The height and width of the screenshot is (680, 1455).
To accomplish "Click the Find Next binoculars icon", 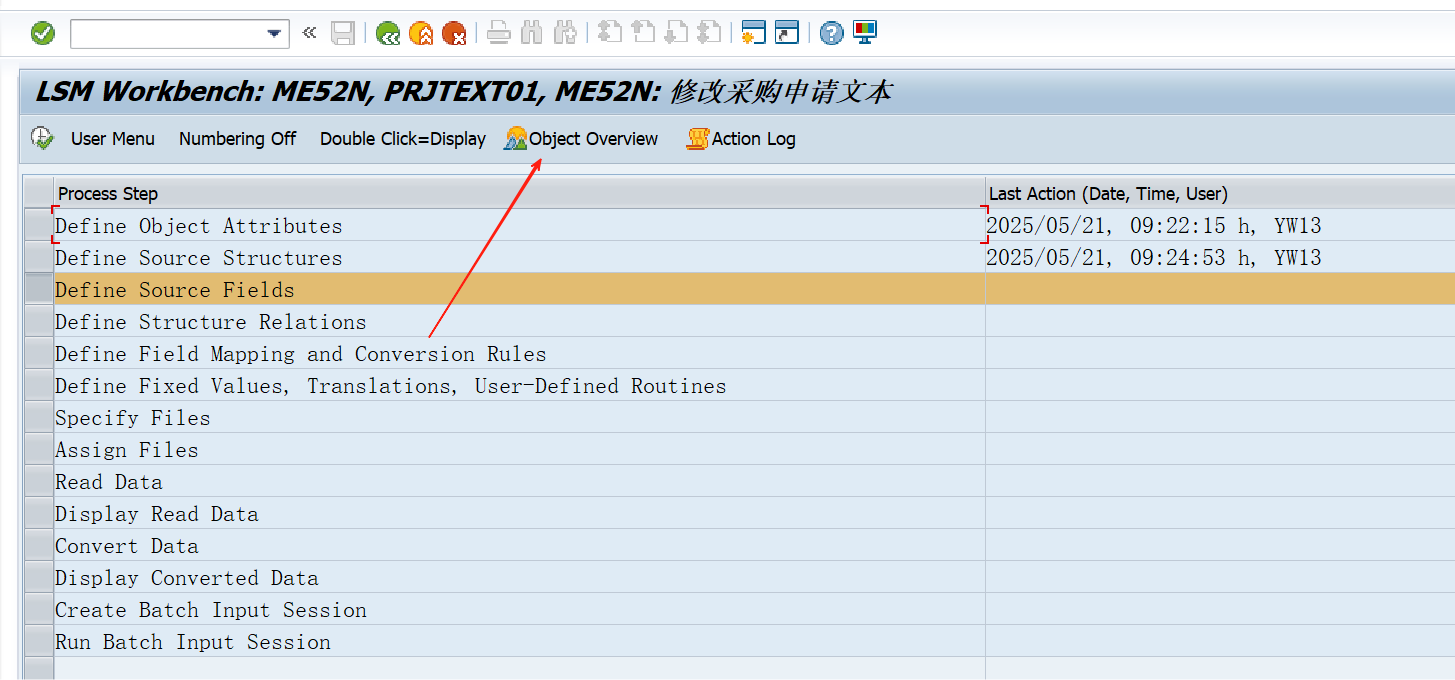I will click(x=565, y=34).
